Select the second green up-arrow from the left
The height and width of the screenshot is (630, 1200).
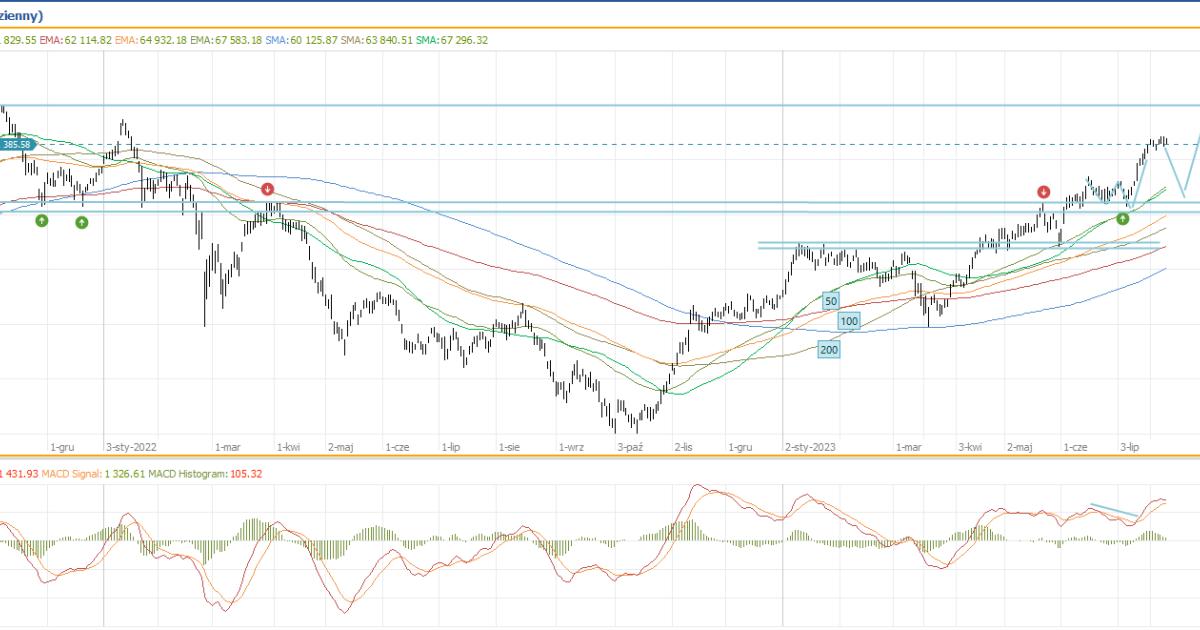(x=81, y=222)
